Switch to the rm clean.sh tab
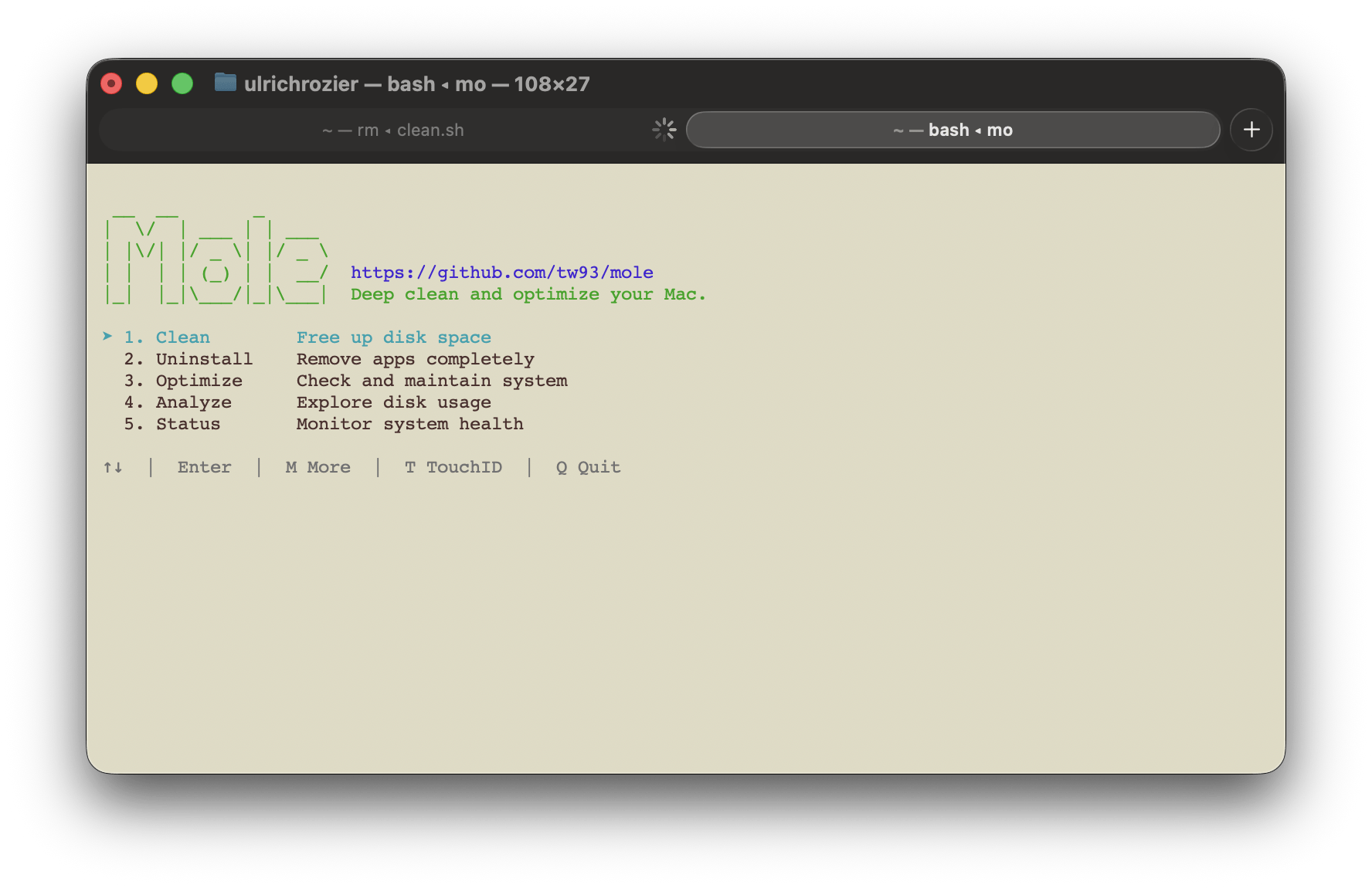 pyautogui.click(x=392, y=130)
